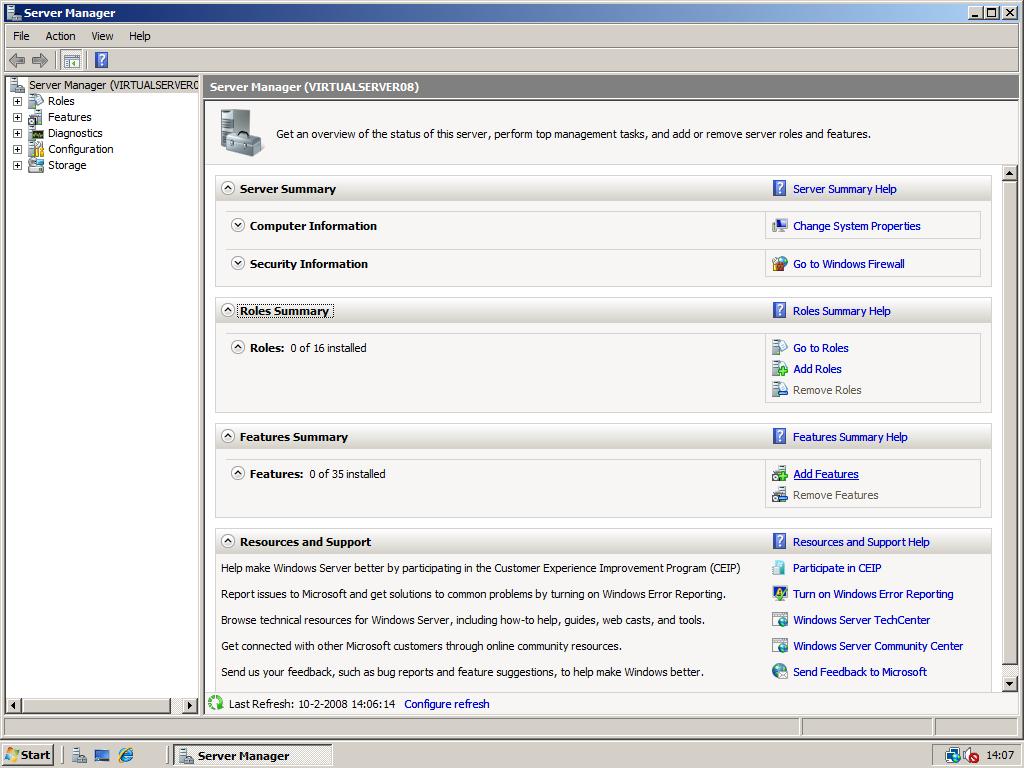Open the File menu

(21, 36)
